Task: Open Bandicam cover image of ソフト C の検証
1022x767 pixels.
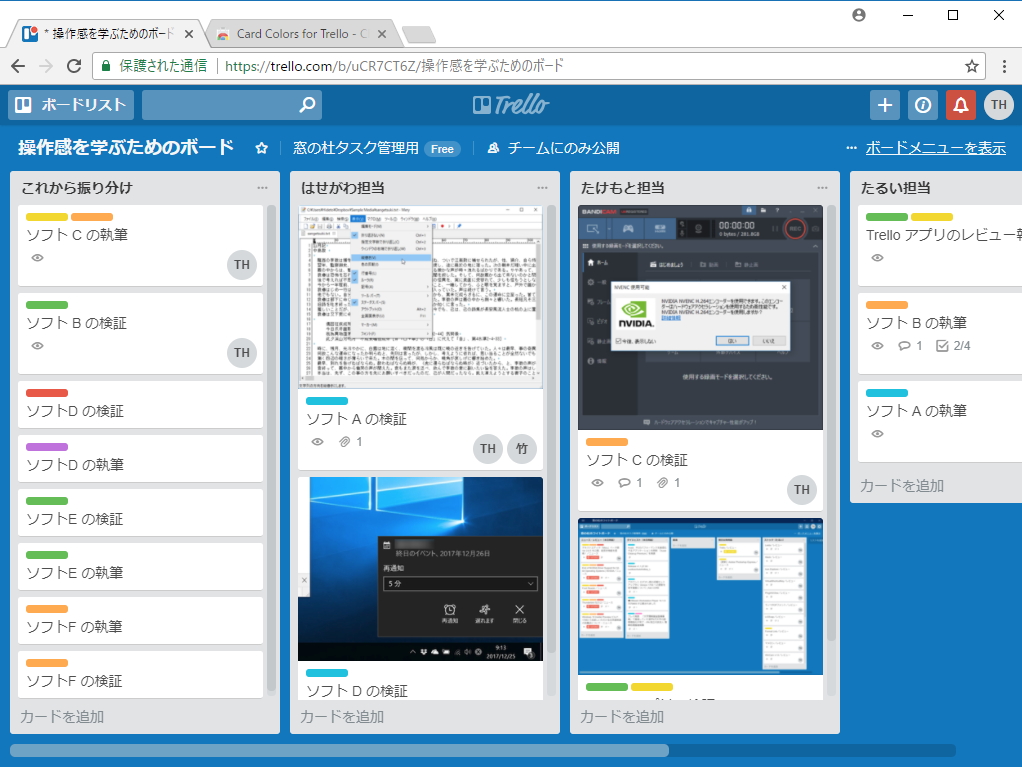Action: 700,318
